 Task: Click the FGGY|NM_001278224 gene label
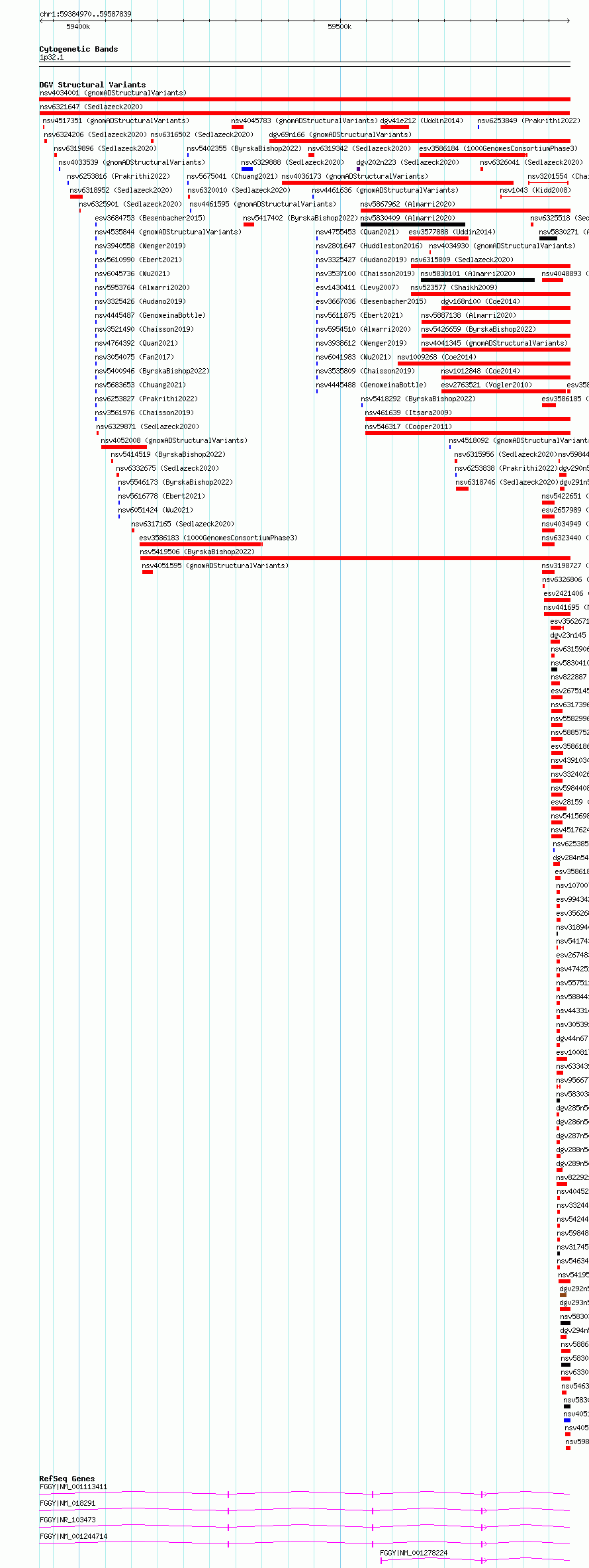[414, 1553]
